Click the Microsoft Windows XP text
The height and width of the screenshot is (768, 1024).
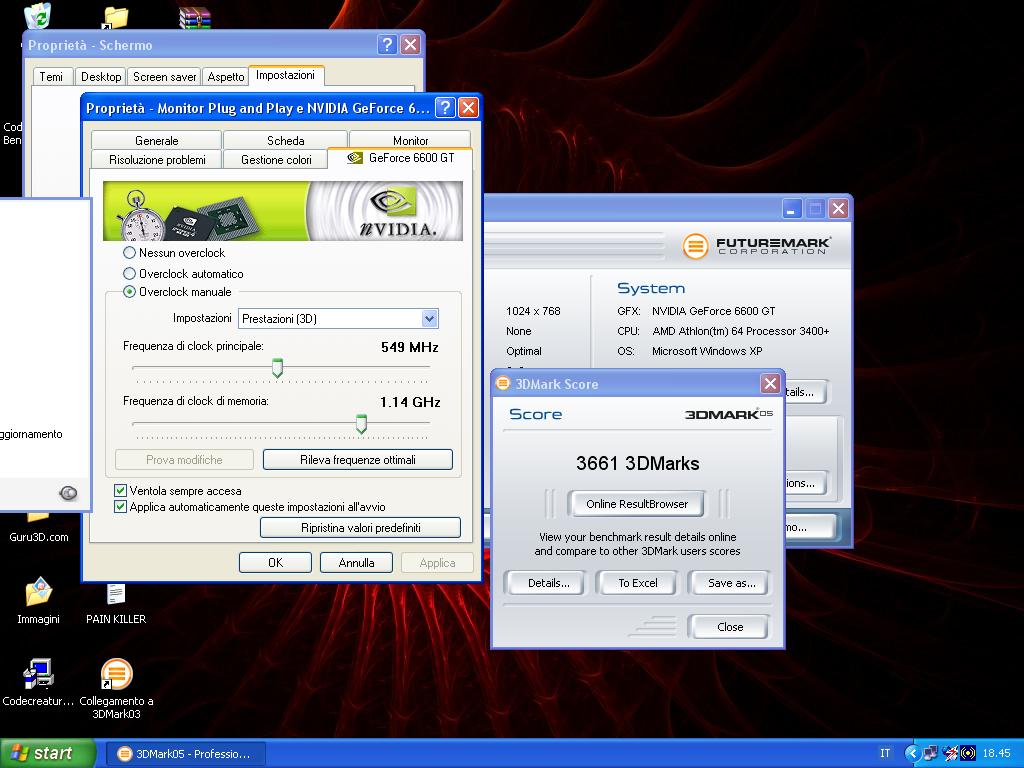(x=707, y=351)
